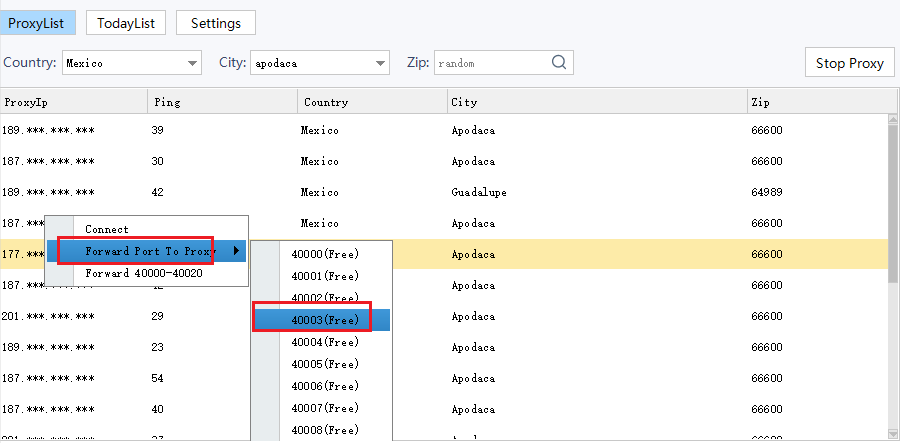Screen dimensions: 900x443
Task: Click the vertical scrollbar of proxy list
Action: [x=893, y=200]
